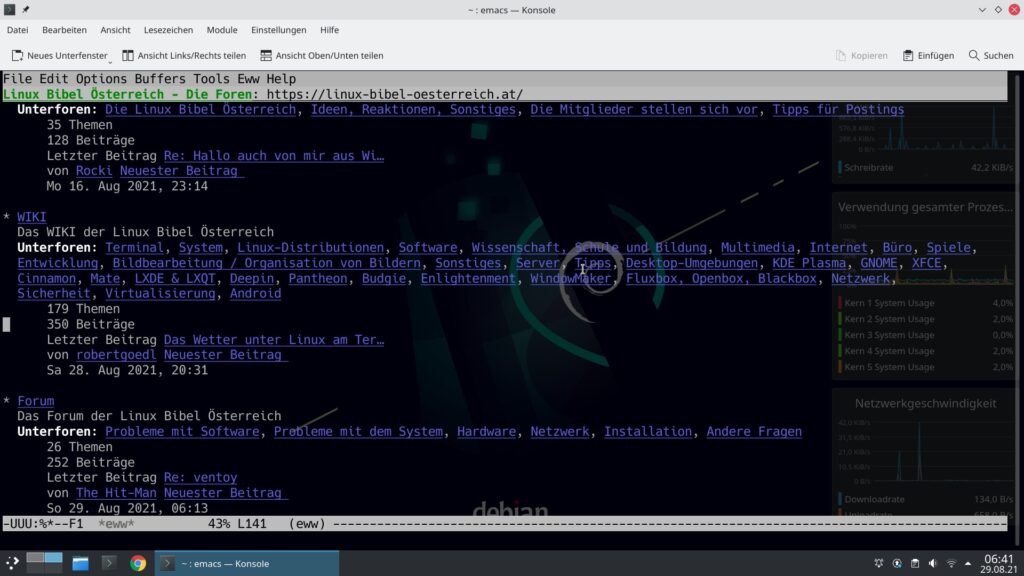Open the Linux-Distributionen subforum link
Image resolution: width=1024 pixels, height=576 pixels.
tap(310, 248)
